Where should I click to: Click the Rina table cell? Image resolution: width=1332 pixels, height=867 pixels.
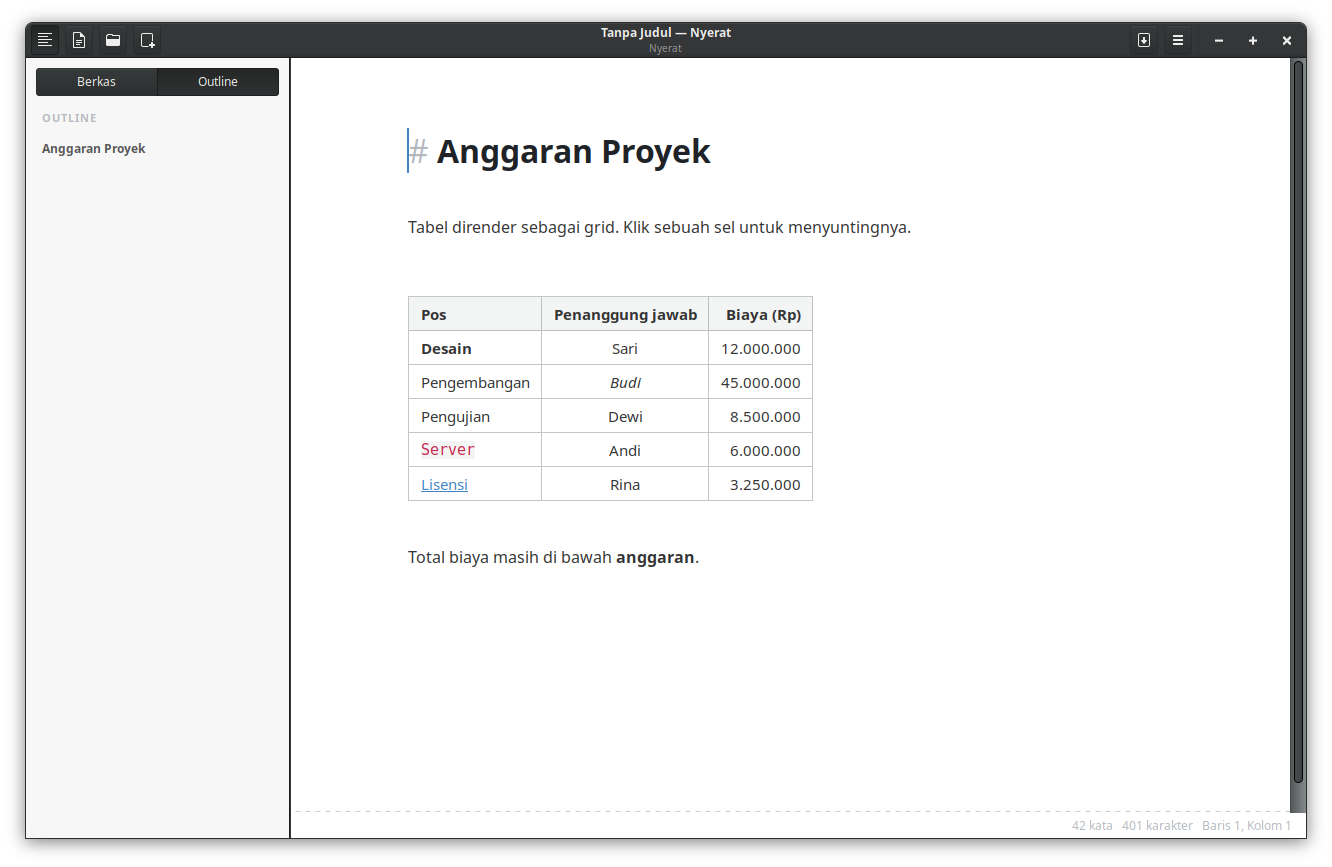(x=625, y=484)
